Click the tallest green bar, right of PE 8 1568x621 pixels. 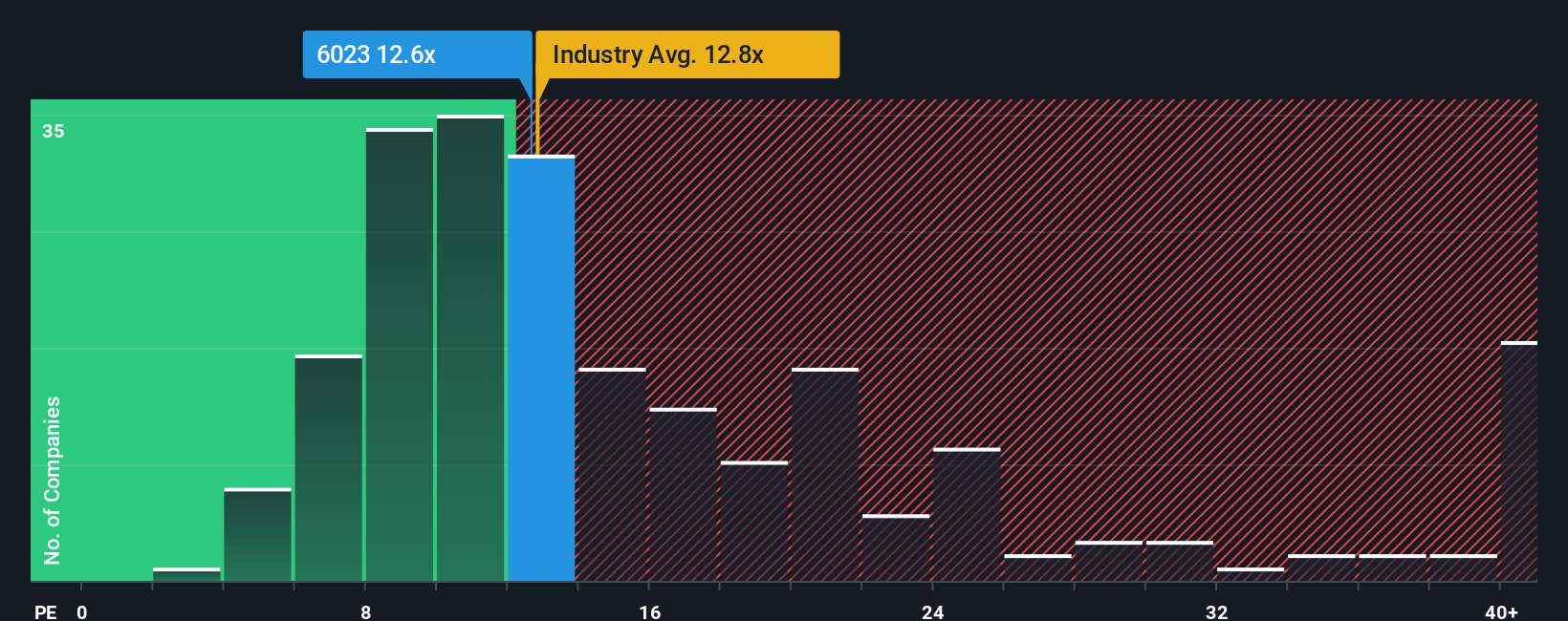470,348
